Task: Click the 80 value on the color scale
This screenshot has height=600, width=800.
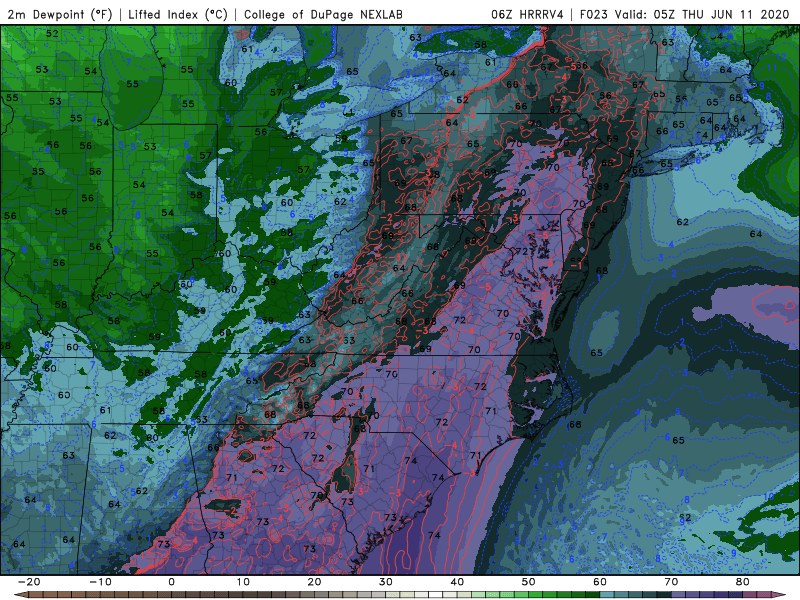Action: (x=743, y=582)
